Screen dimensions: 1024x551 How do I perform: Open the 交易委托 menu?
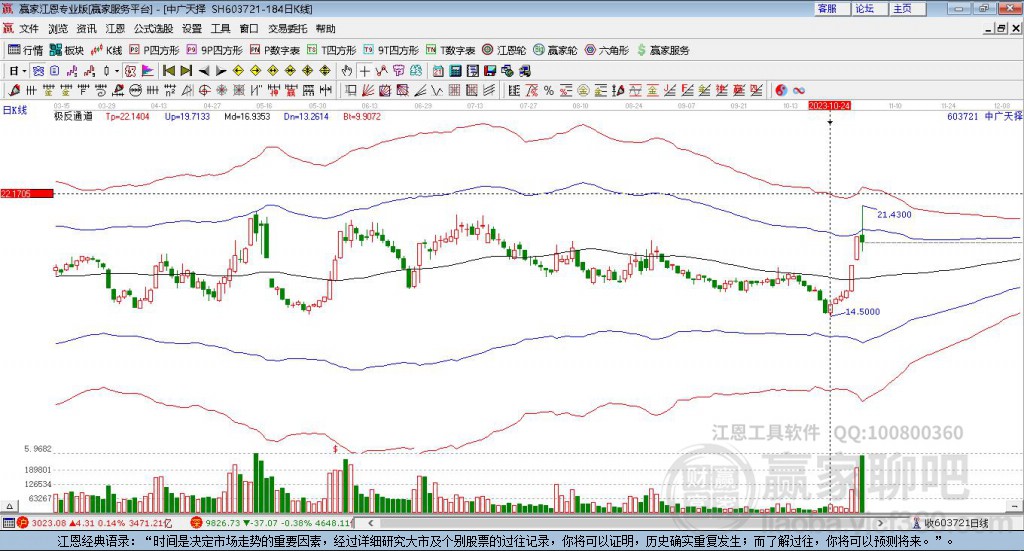tap(287, 29)
